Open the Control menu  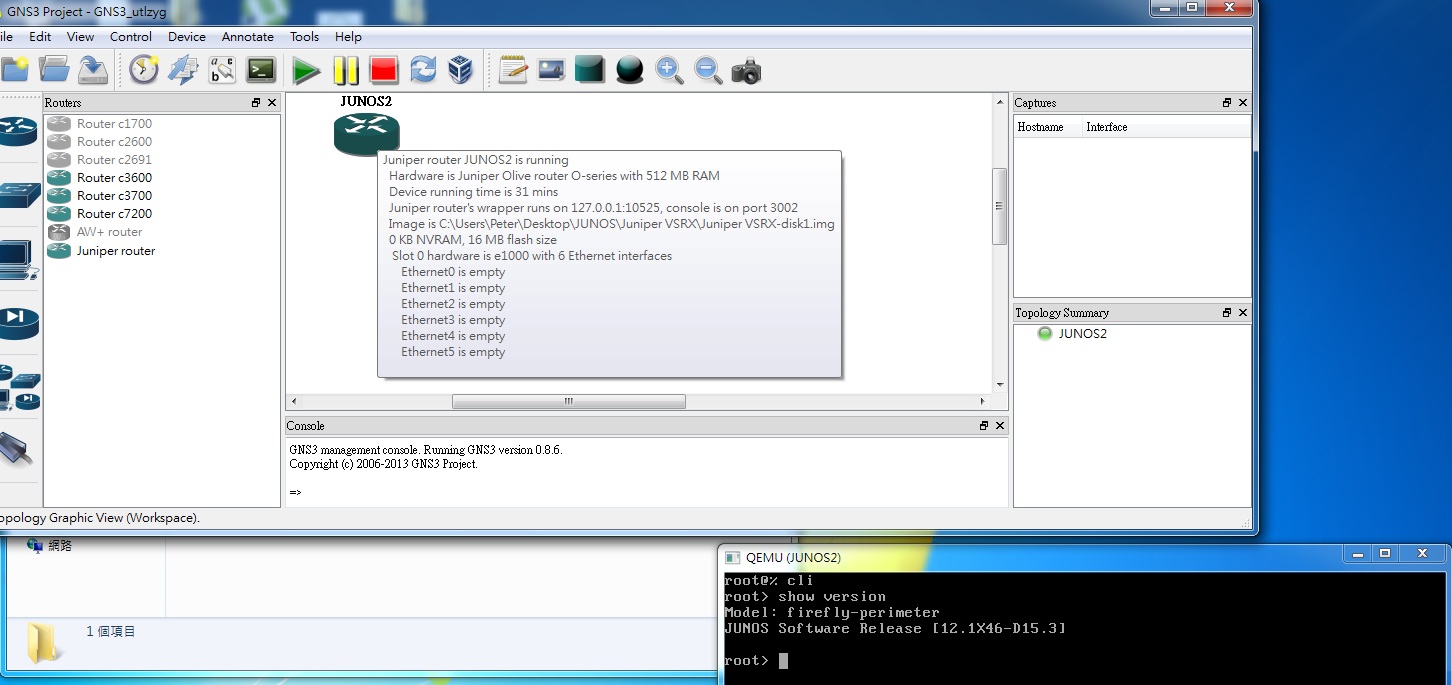tap(131, 36)
